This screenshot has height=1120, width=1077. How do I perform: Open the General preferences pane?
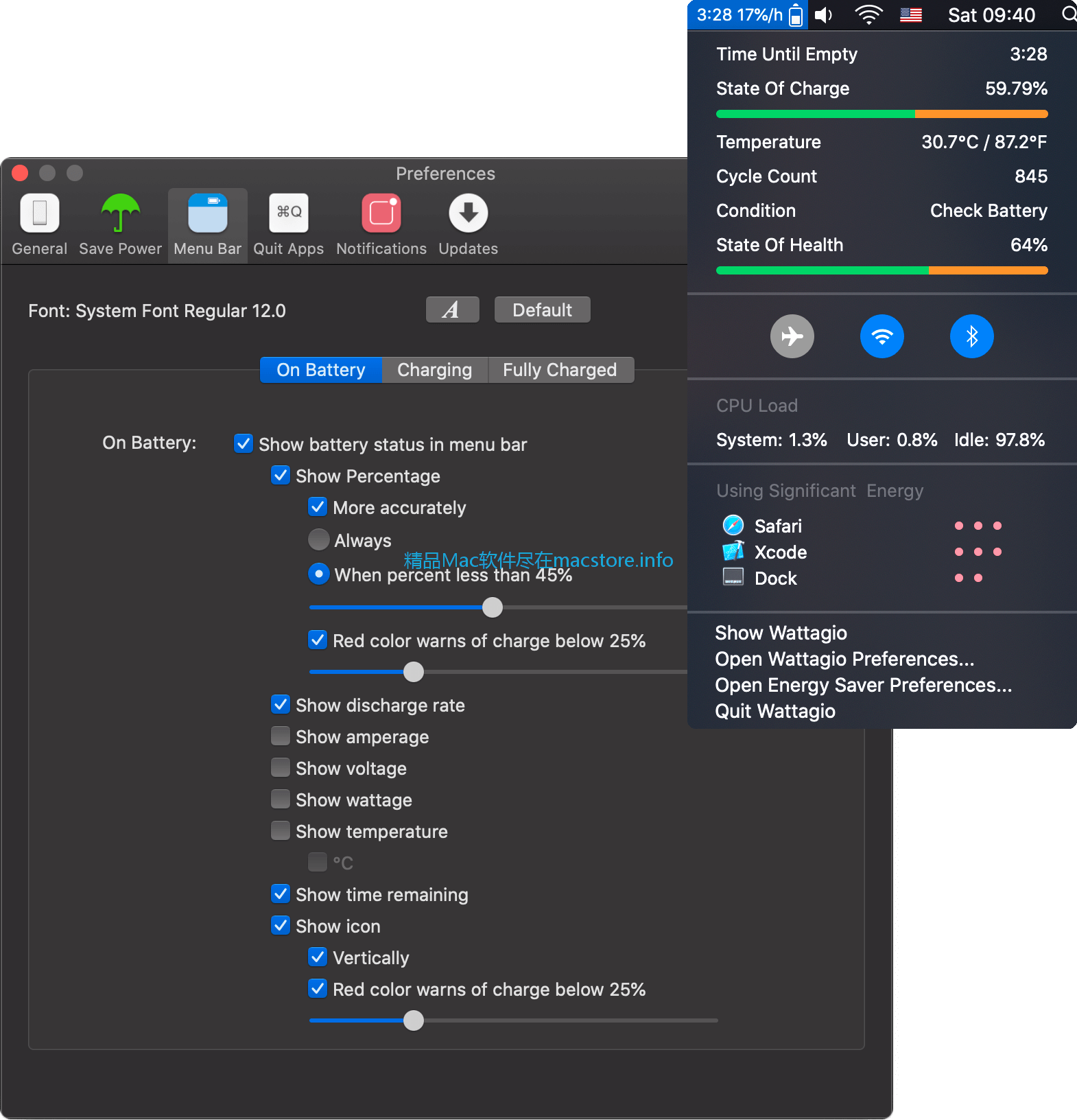(40, 225)
